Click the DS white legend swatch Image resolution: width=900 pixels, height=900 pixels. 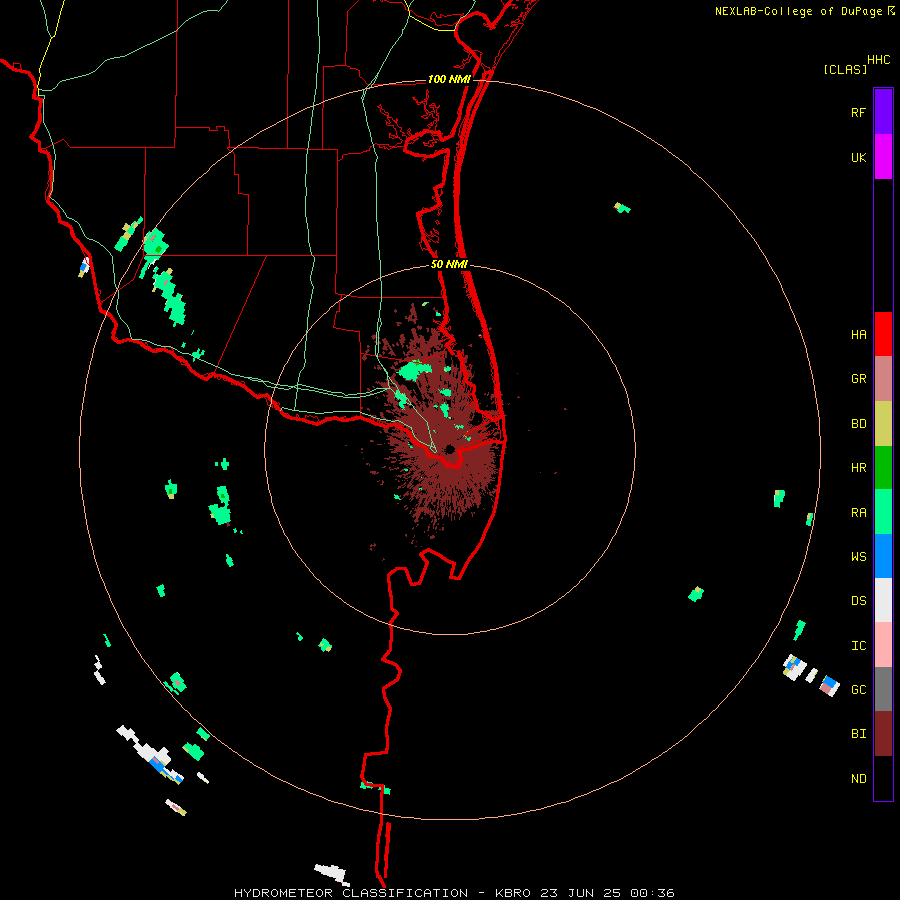pyautogui.click(x=883, y=600)
